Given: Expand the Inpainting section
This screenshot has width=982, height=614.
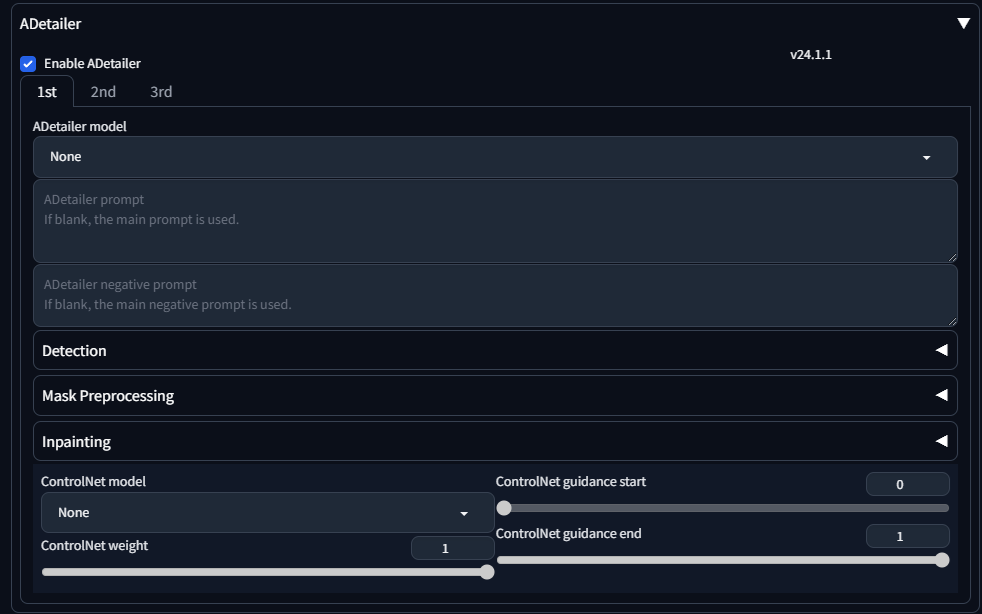Looking at the screenshot, I should point(495,441).
